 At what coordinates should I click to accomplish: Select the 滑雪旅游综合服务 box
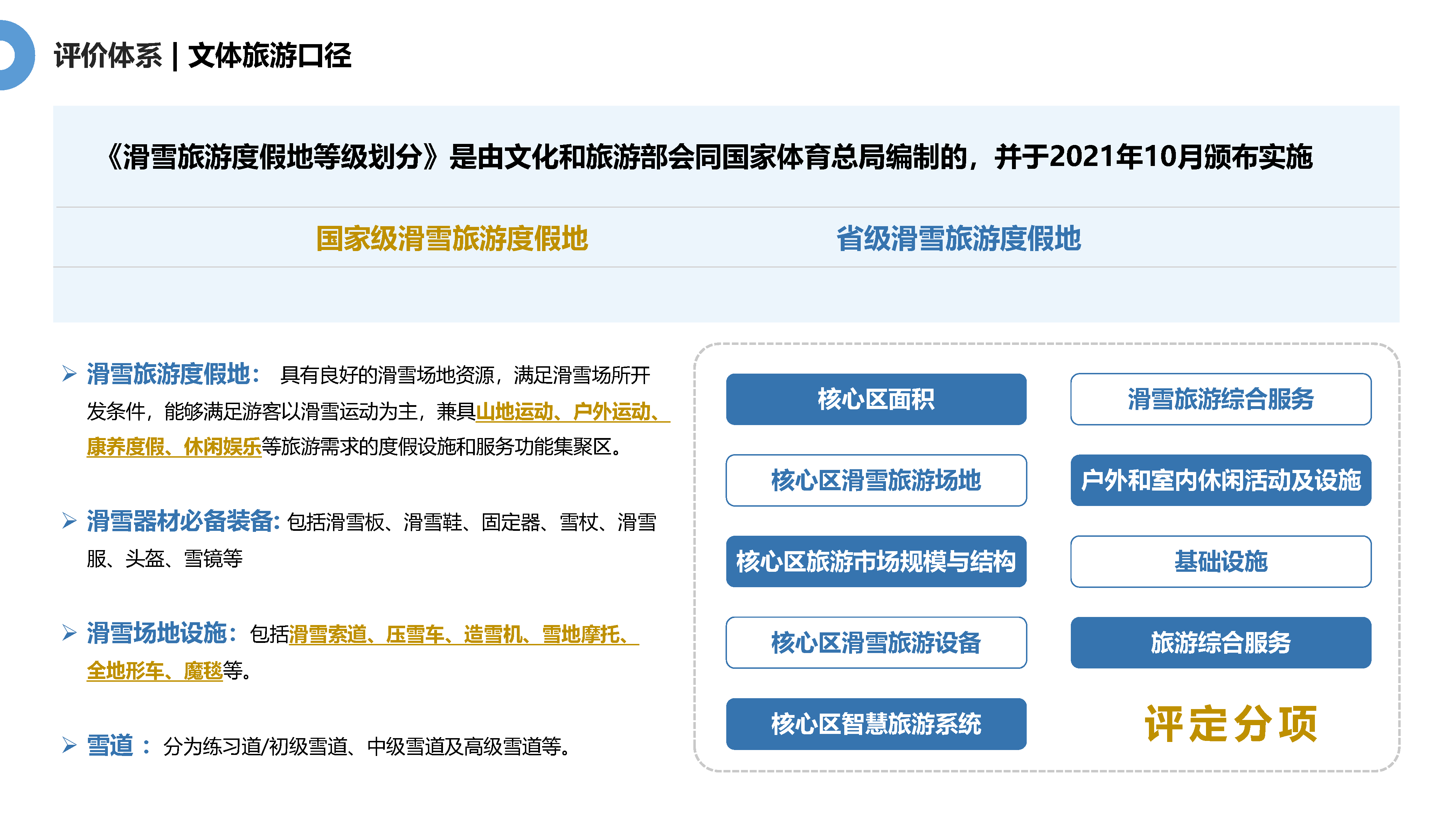coord(1220,399)
